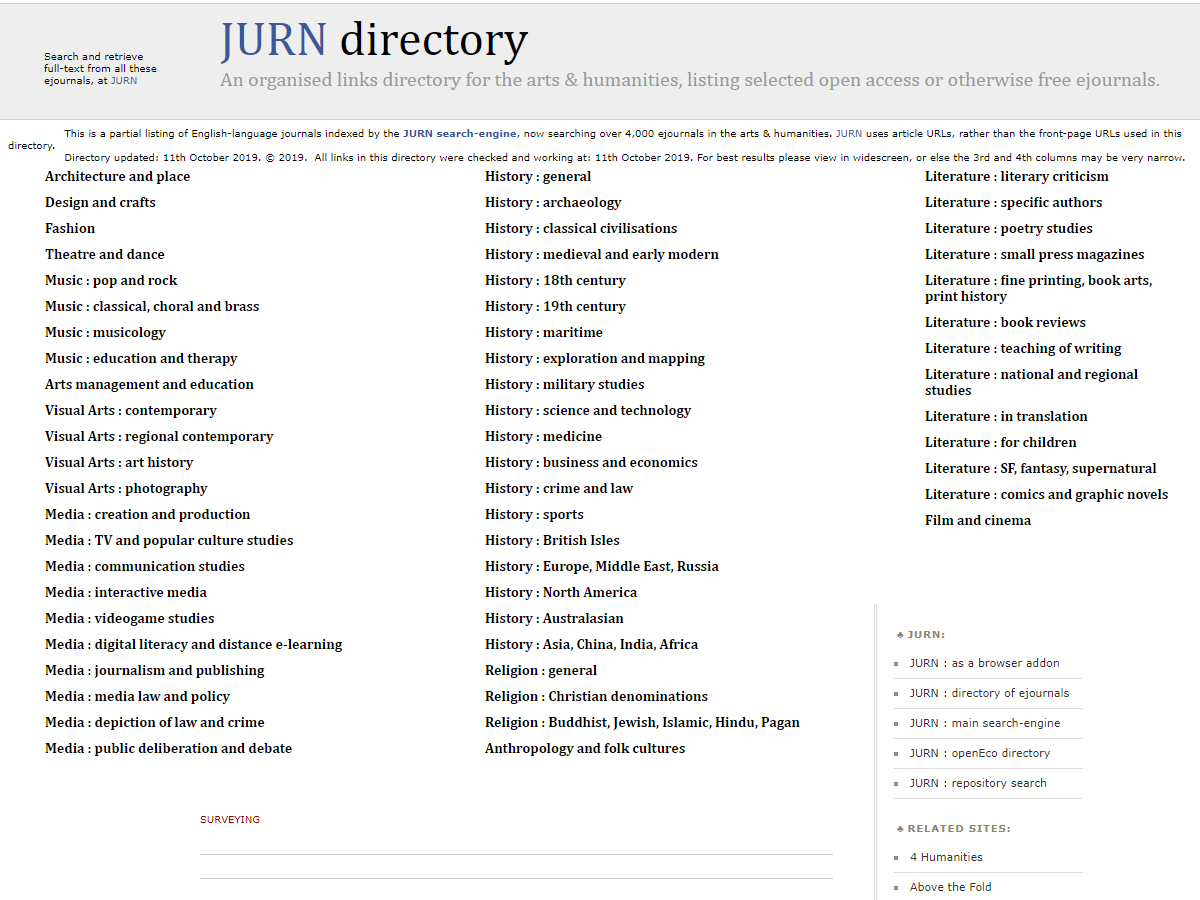Open JURN : main search-engine sidebar link
The width and height of the screenshot is (1200, 900).
click(x=983, y=723)
